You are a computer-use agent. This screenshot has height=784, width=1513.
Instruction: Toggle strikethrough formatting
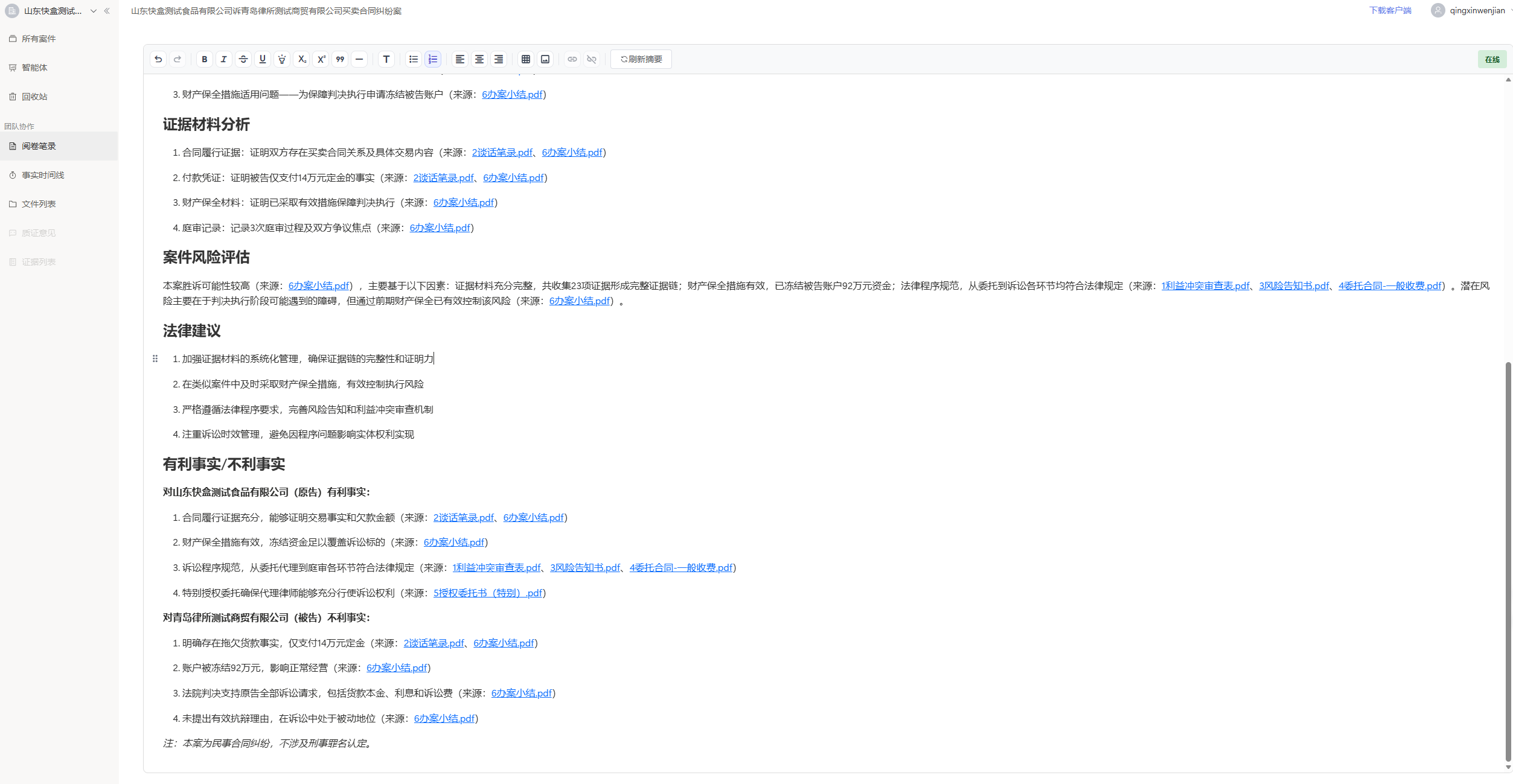pos(243,59)
